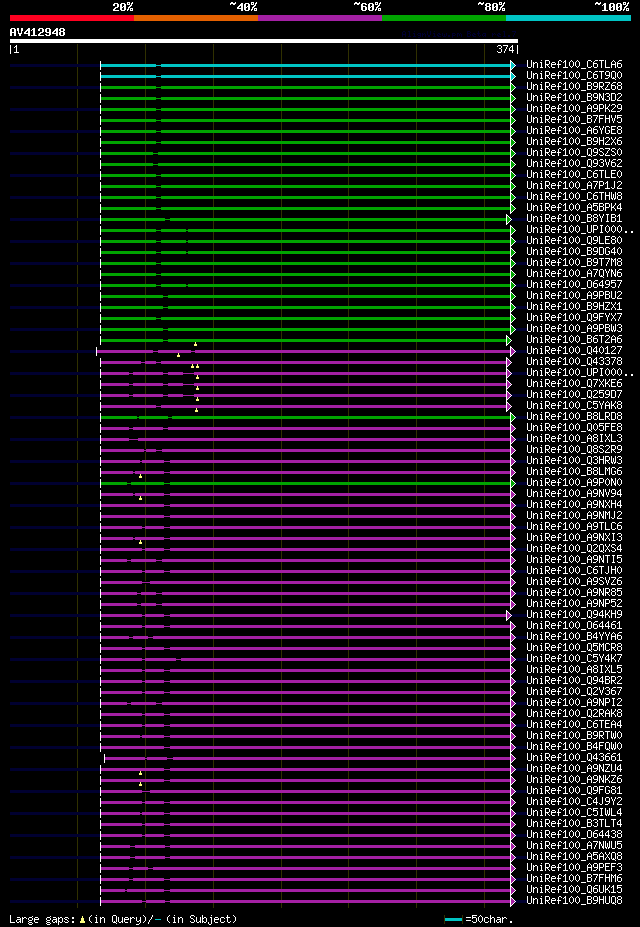The image size is (640, 927).
Task: Select the UniRef100_A9NV94 label
Action: point(574,493)
